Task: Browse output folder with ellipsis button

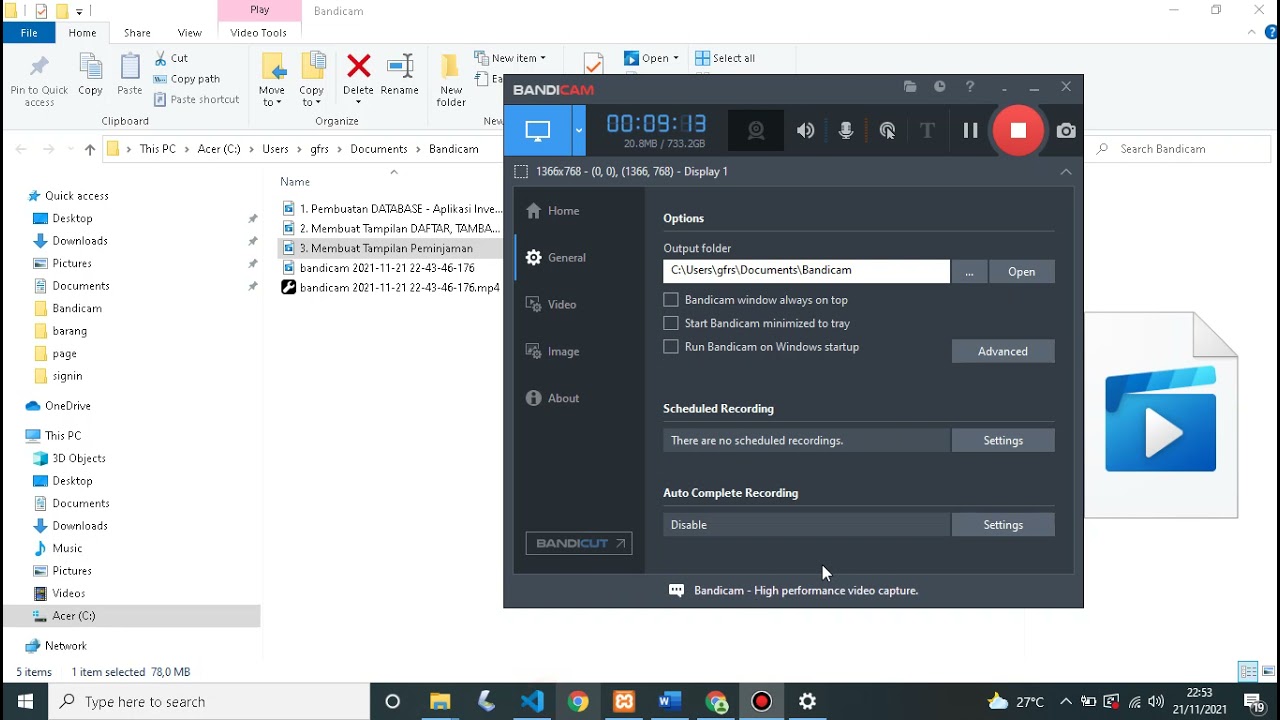Action: tap(969, 272)
